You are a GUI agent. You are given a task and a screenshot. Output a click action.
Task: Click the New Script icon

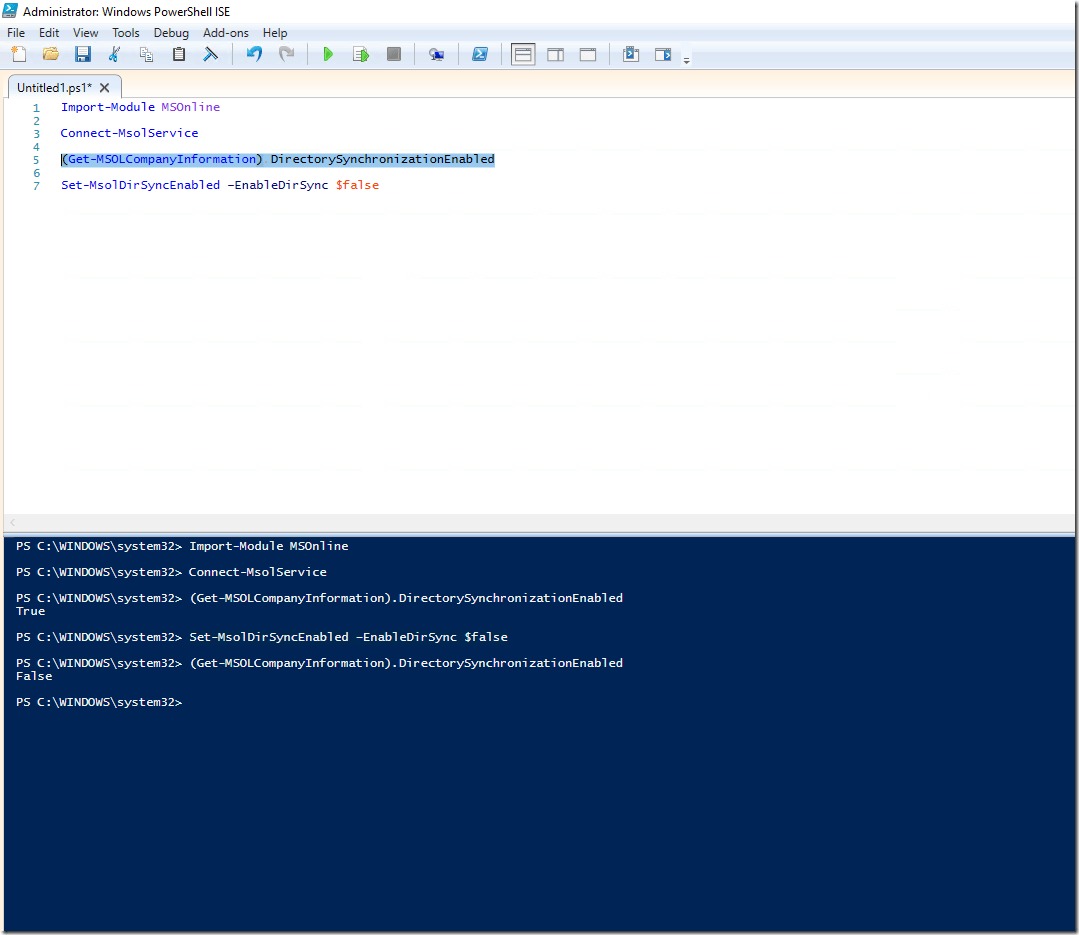pyautogui.click(x=19, y=54)
